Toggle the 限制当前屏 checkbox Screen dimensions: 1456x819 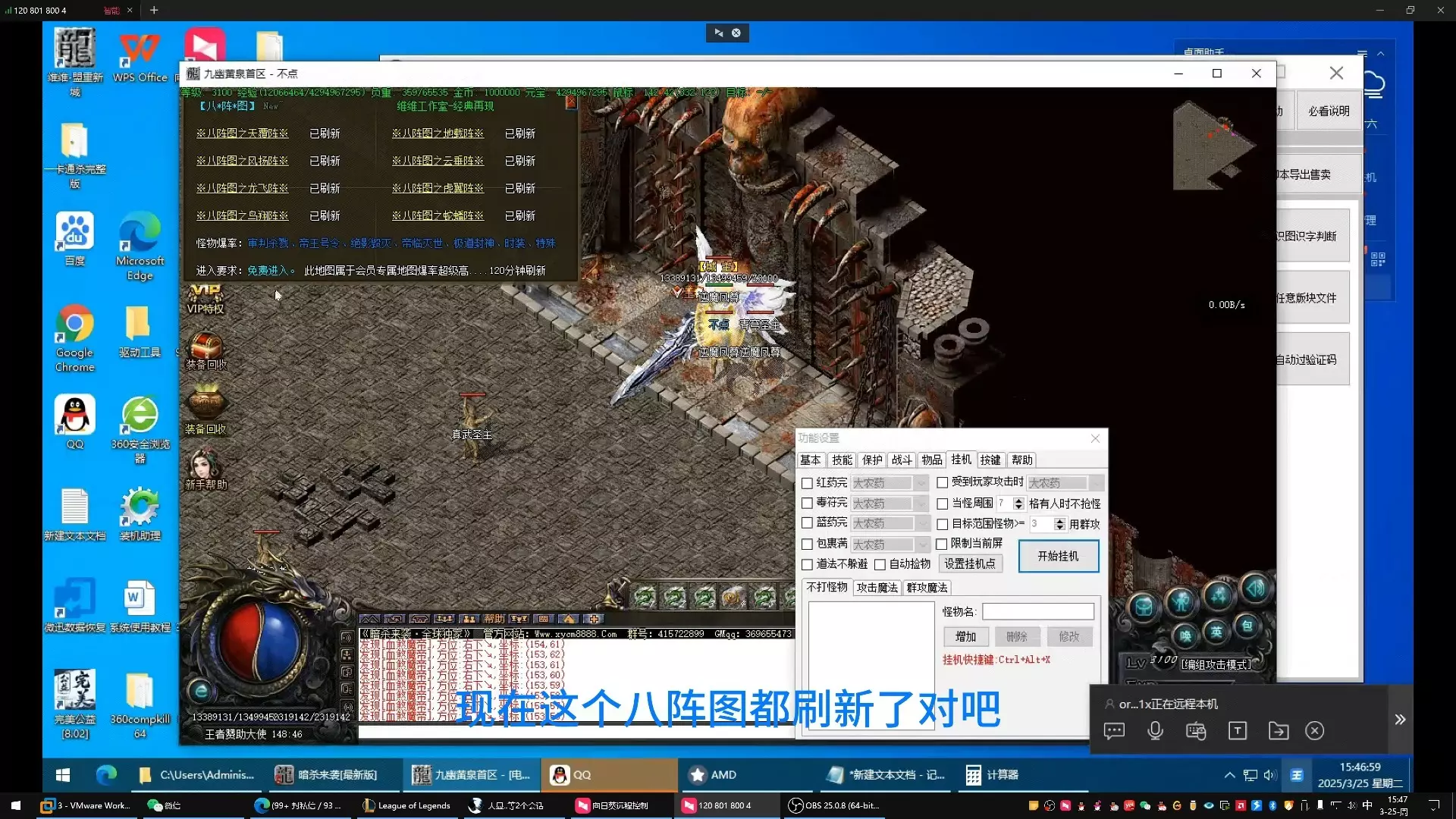941,544
